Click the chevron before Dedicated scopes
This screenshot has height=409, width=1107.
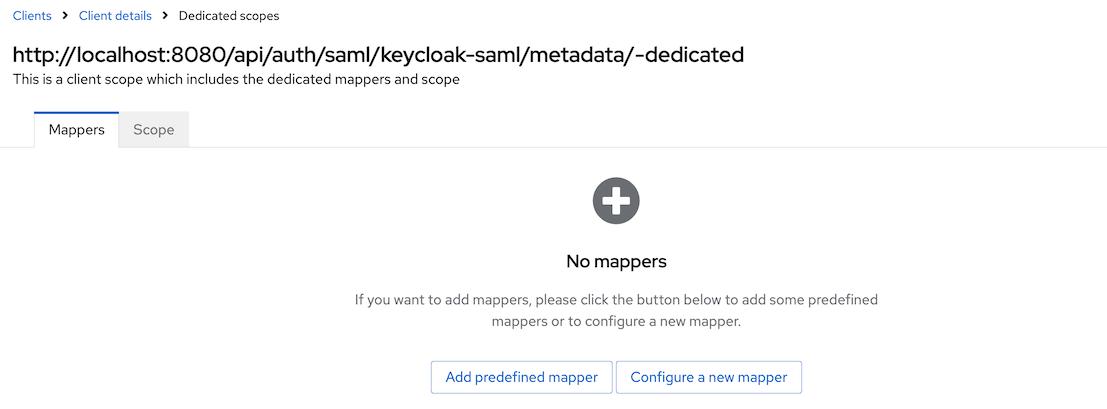[x=165, y=16]
